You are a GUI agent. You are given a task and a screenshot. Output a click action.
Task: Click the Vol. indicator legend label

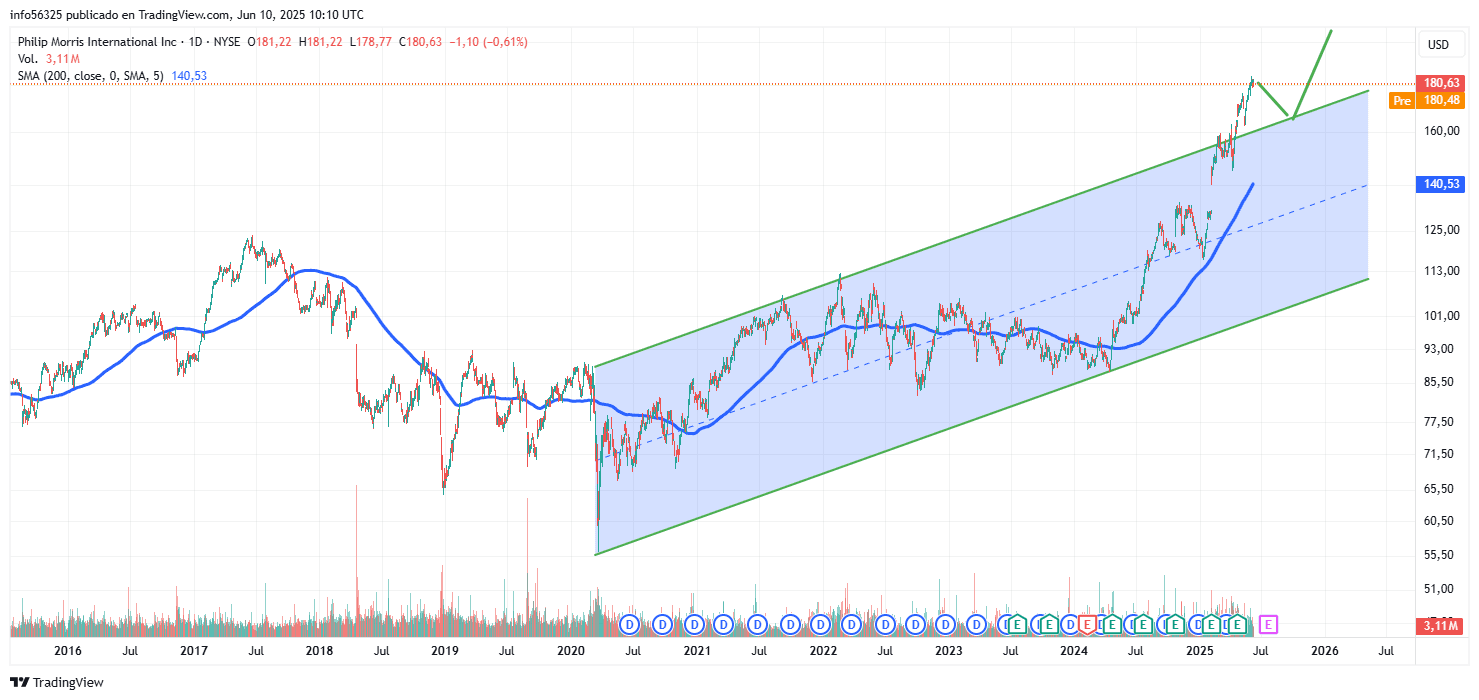(28, 59)
